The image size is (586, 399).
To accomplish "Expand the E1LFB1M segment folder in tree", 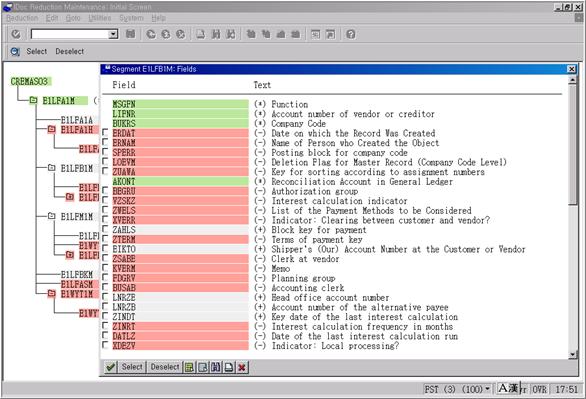I will (52, 168).
